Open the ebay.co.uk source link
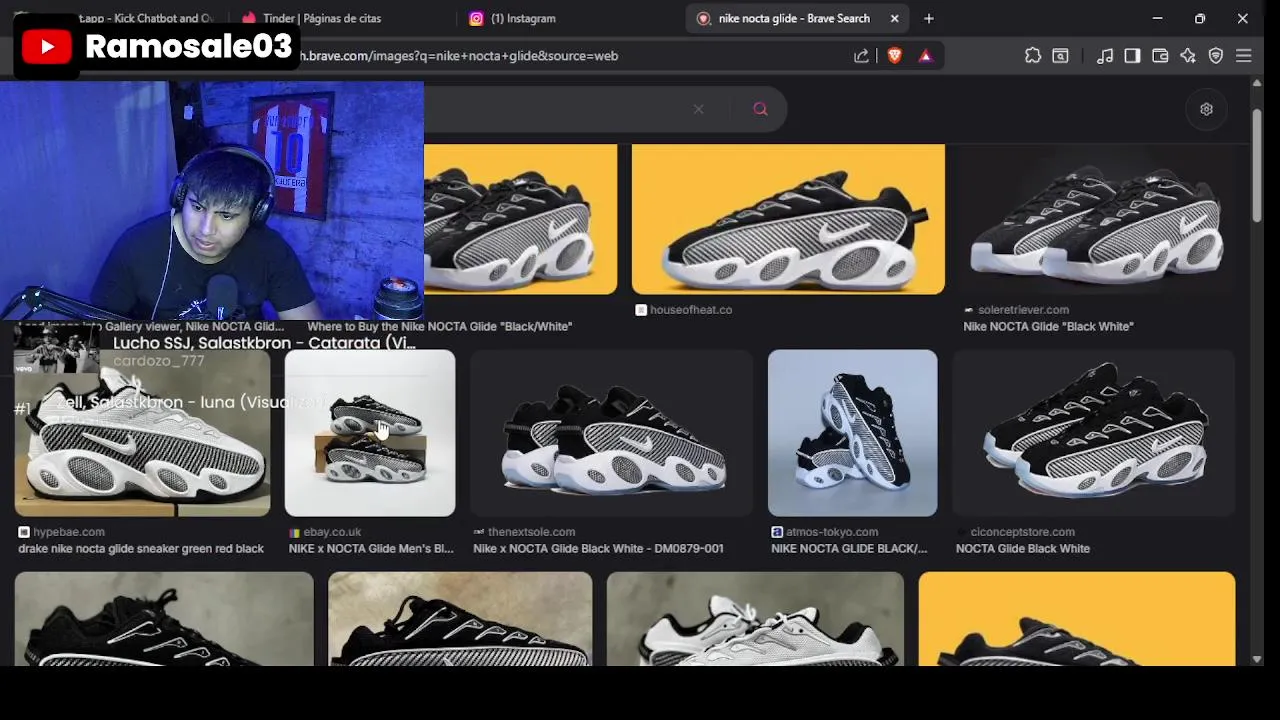 coord(325,532)
